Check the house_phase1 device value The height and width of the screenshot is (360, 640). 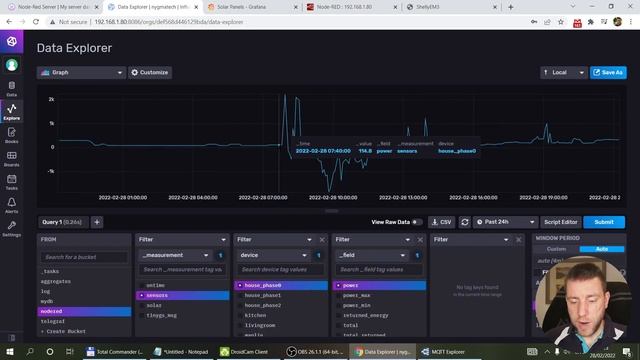240,295
